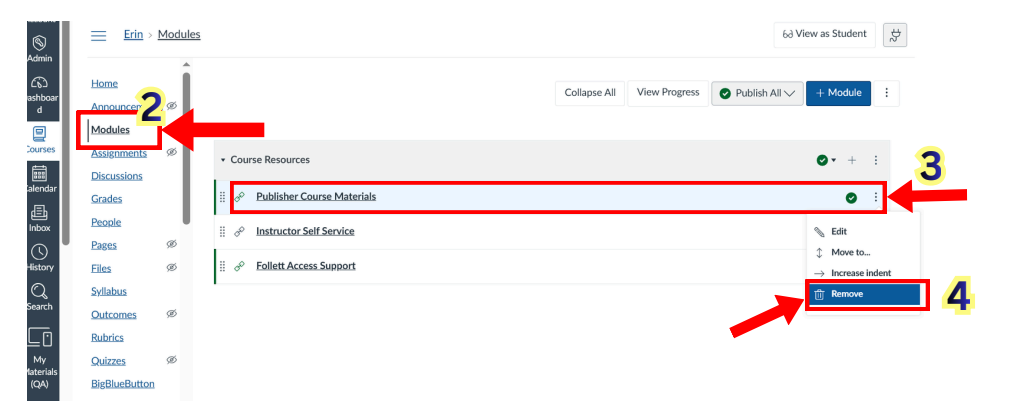1021x414 pixels.
Task: Click the Collapse All button
Action: pos(590,93)
